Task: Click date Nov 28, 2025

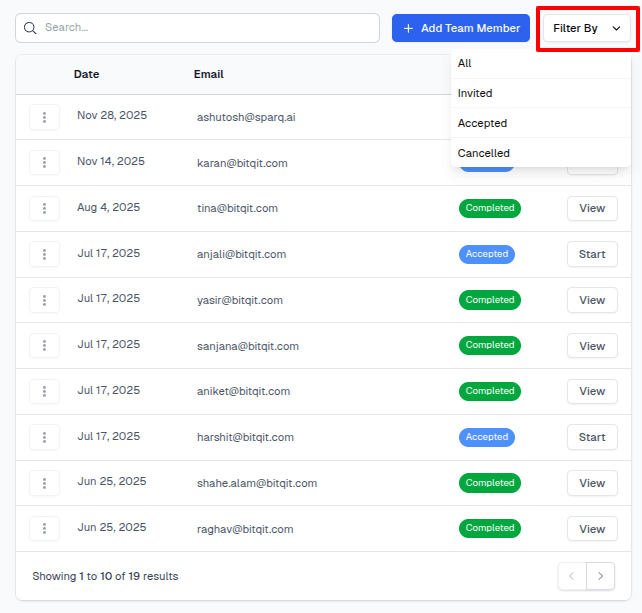Action: coord(112,115)
